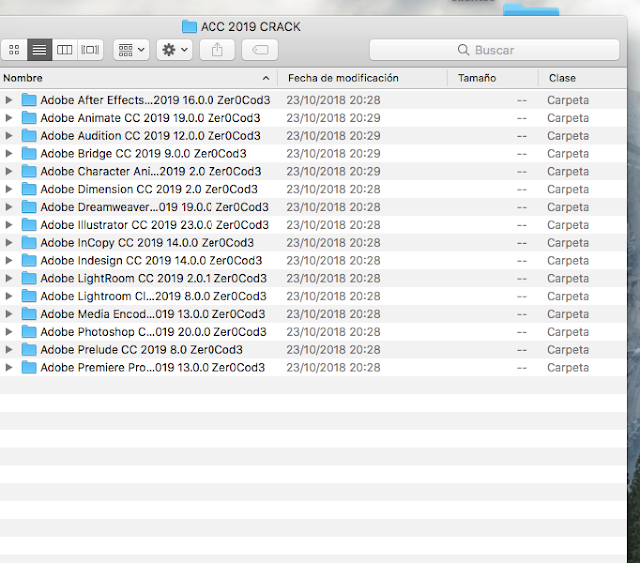Click folder icon of Adobe InCopy row

coord(29,243)
